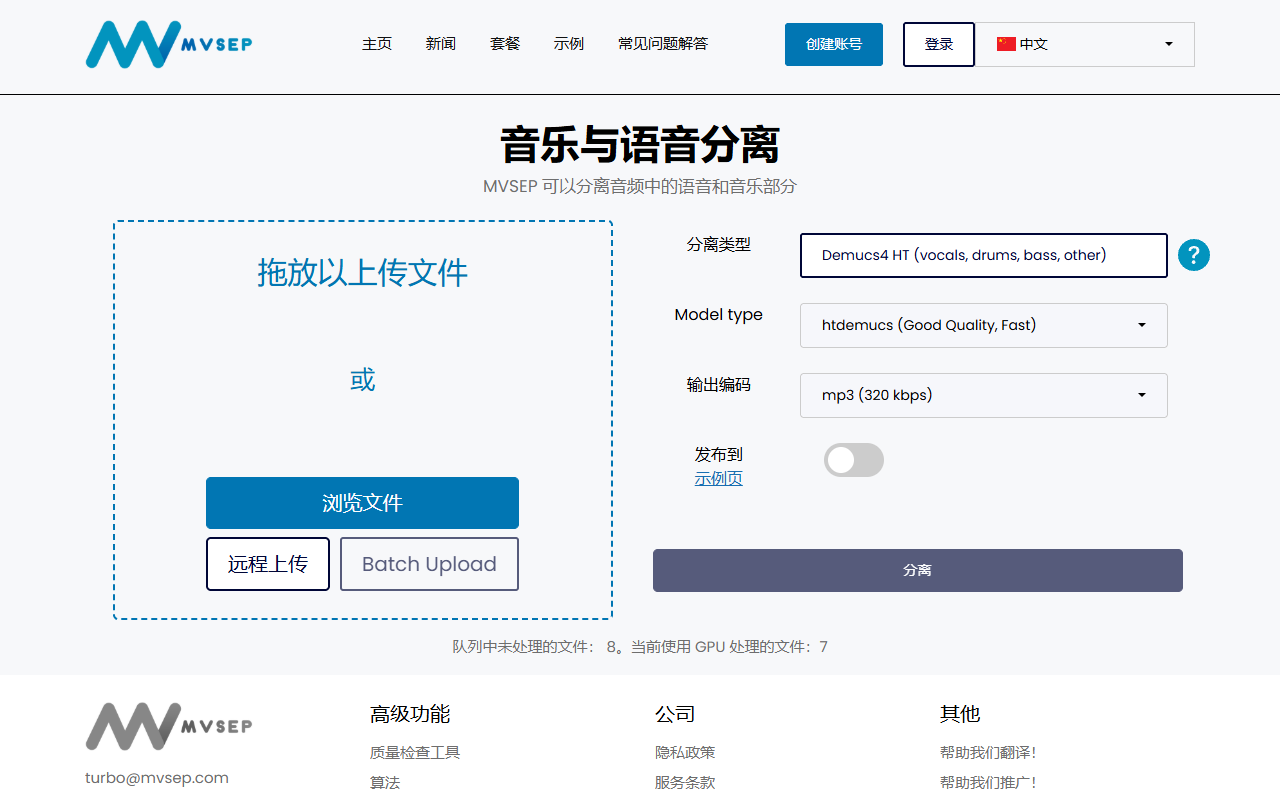Open the 中文 language selector
The image size is (1280, 800).
point(1085,44)
